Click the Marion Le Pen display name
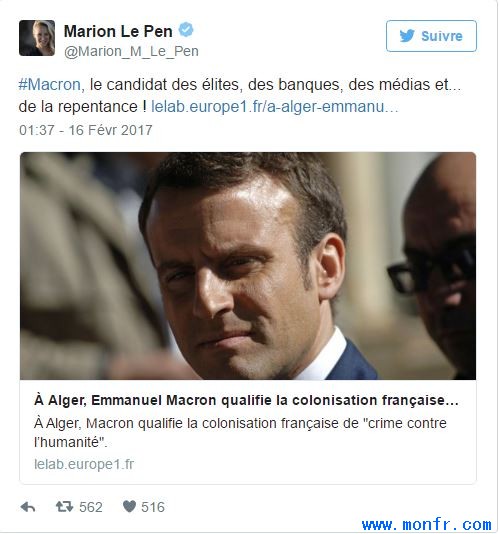This screenshot has height=534, width=499. tap(118, 31)
